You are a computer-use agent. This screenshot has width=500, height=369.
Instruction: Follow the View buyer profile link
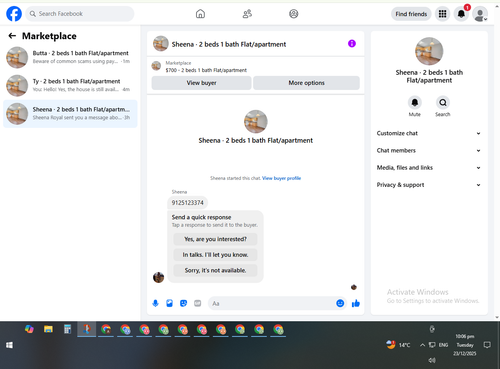281,178
